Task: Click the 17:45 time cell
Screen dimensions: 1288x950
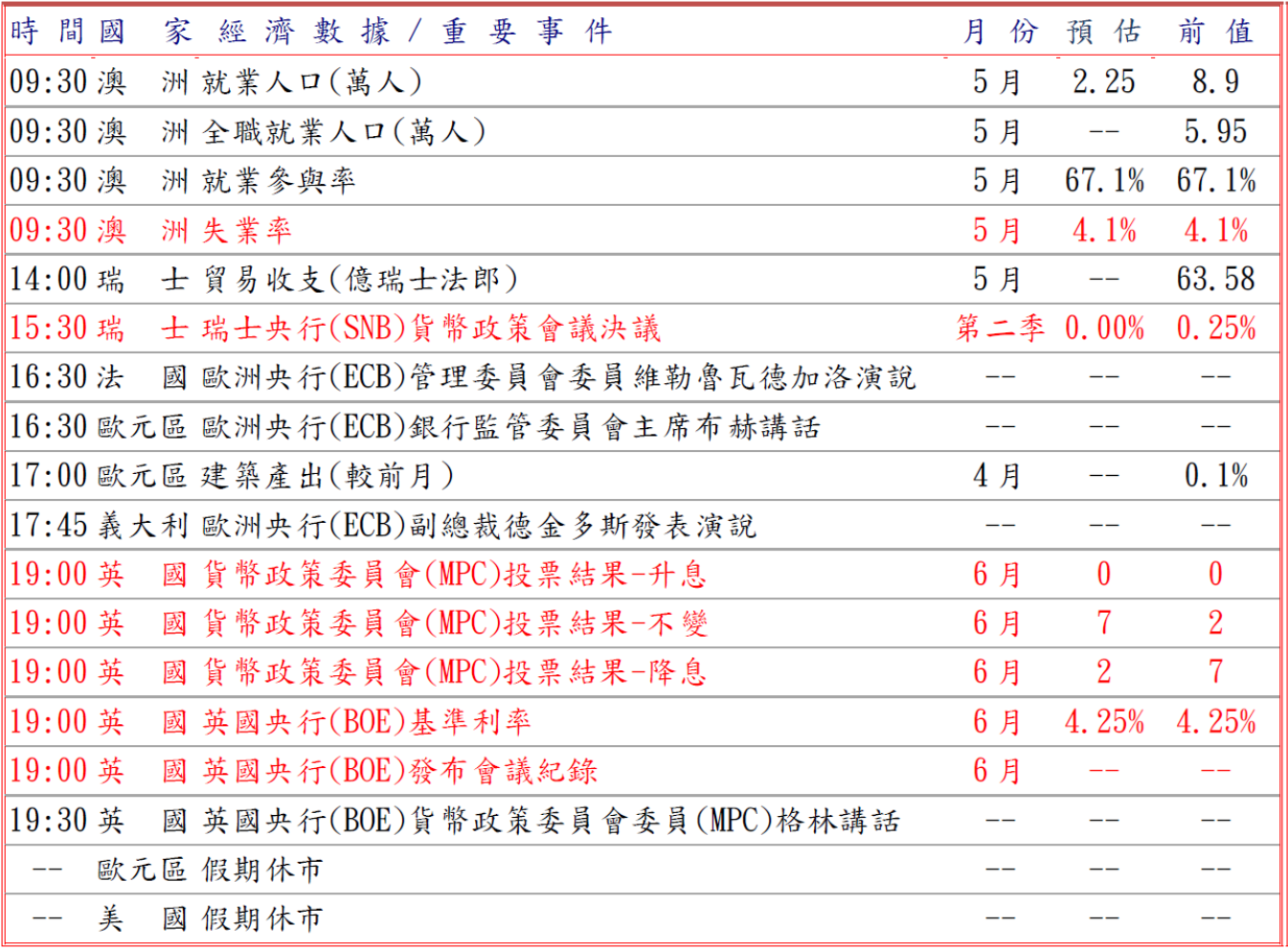Action: coord(49,525)
